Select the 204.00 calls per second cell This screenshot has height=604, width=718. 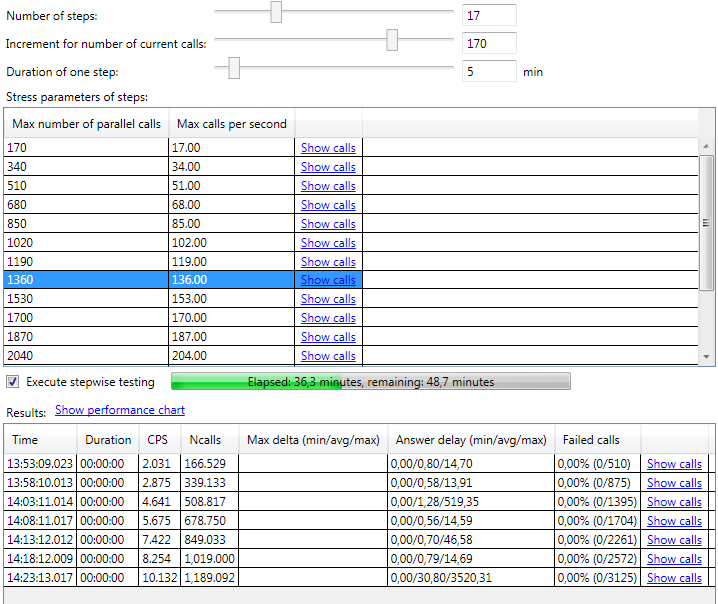(x=231, y=356)
